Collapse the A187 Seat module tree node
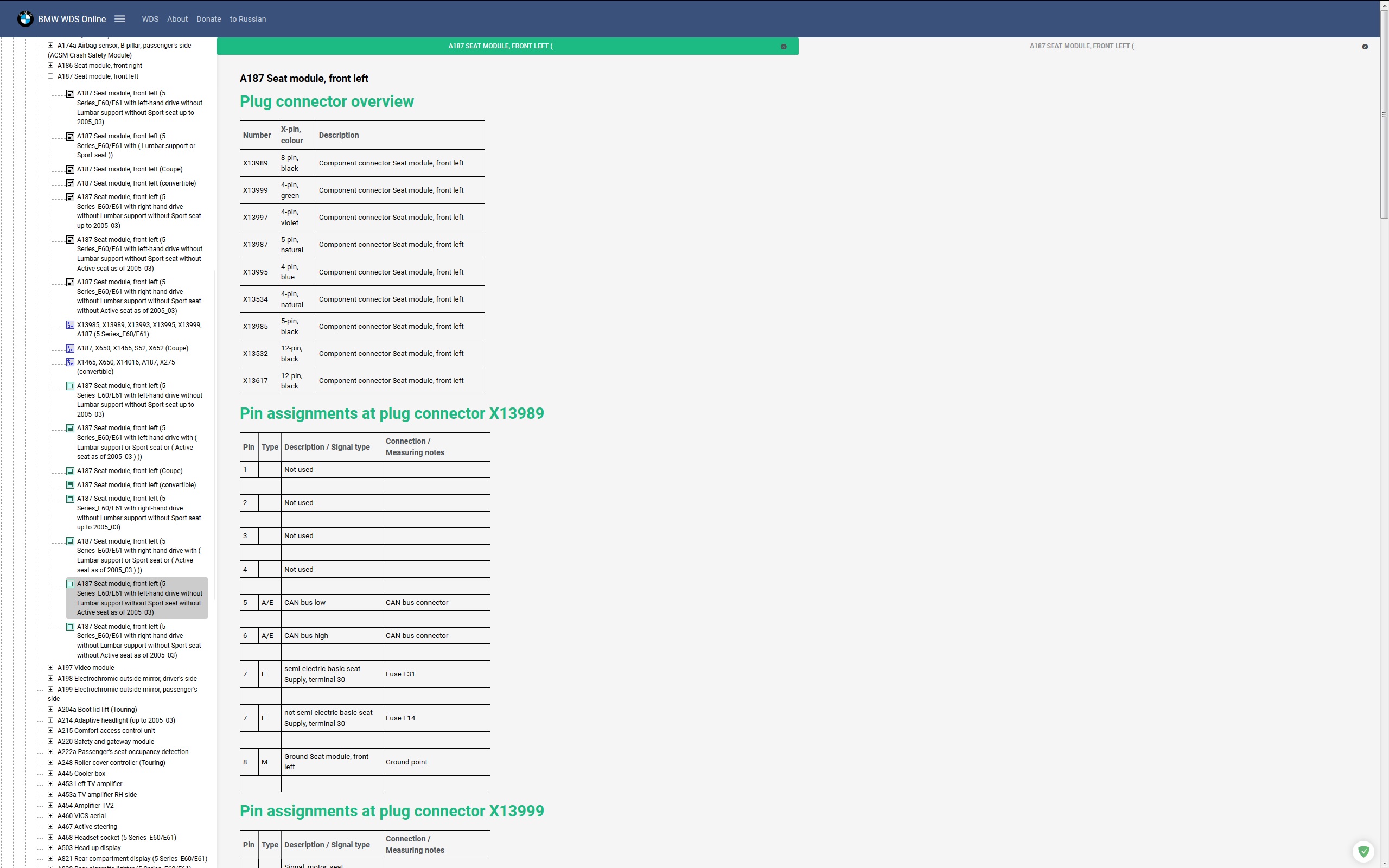The height and width of the screenshot is (868, 1389). [x=50, y=76]
